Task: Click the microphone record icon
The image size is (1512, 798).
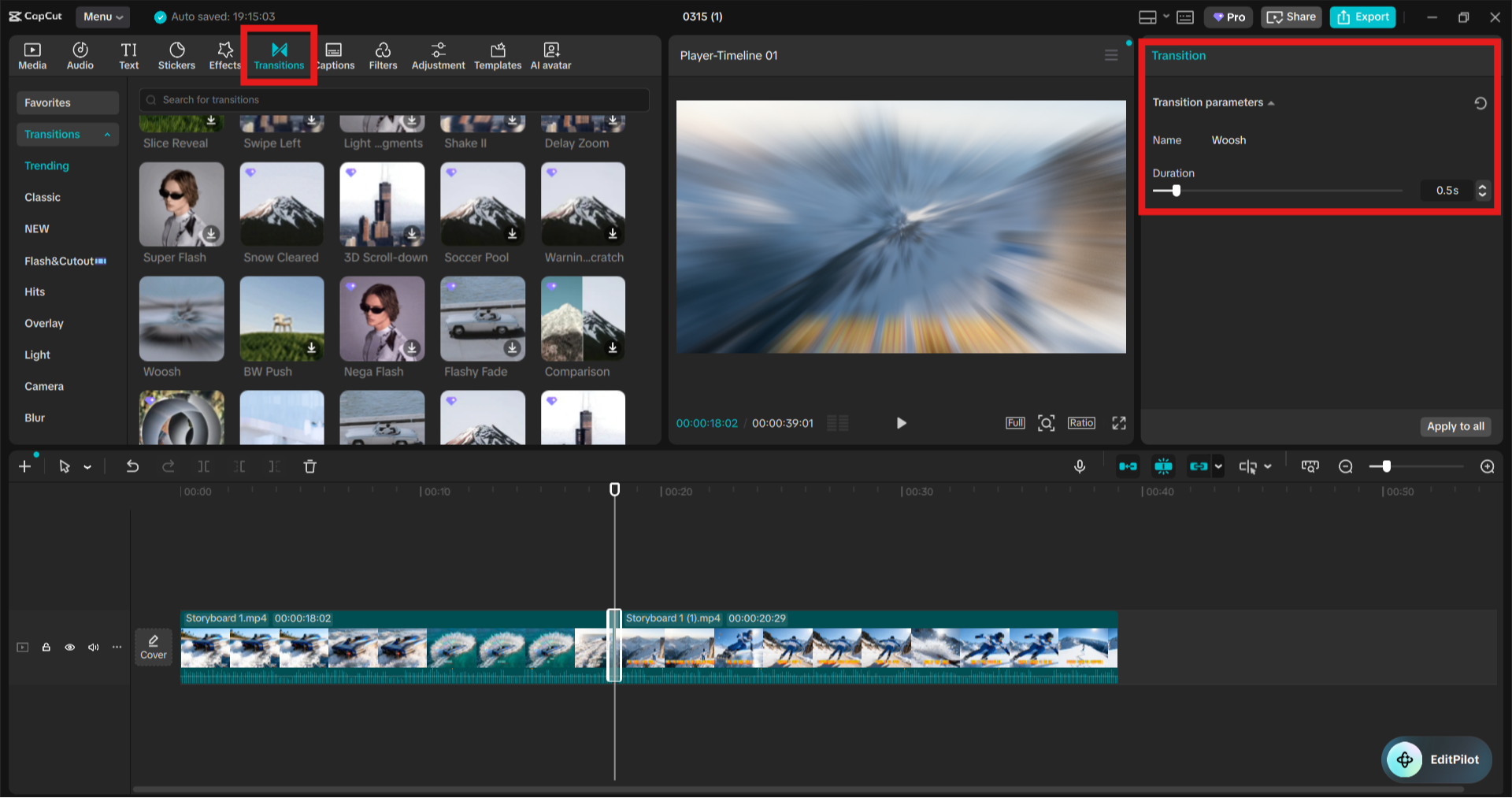Action: coord(1080,466)
